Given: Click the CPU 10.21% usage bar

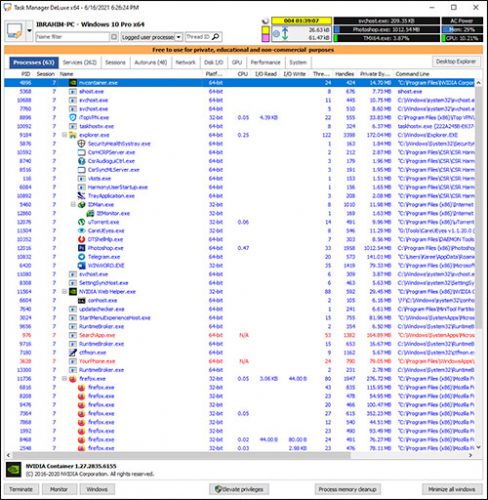Looking at the screenshot, I should [462, 38].
